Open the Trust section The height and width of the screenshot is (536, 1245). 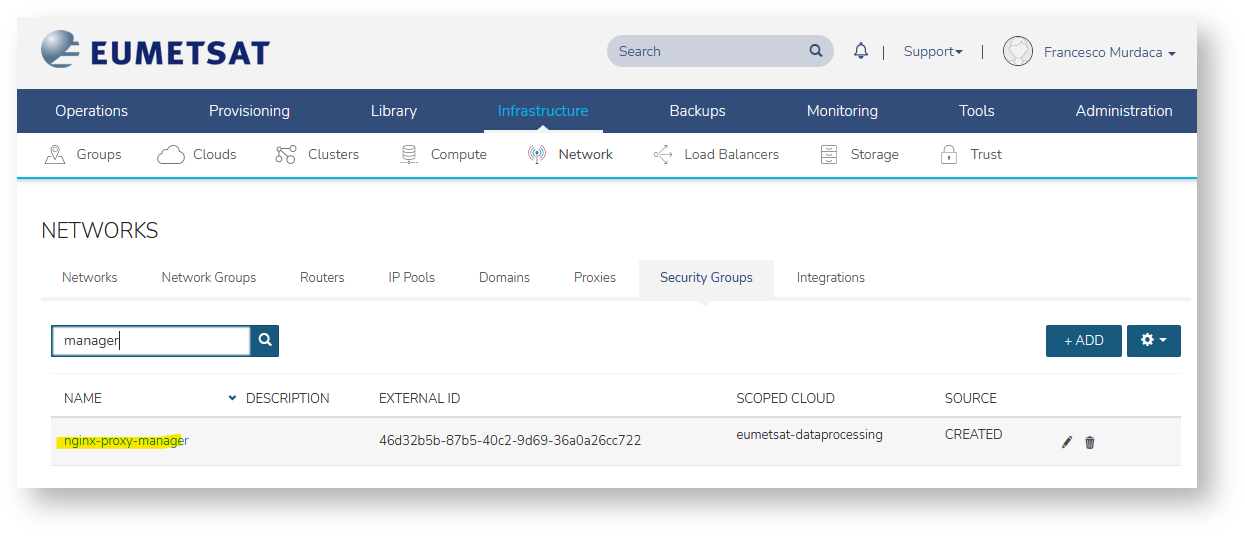[970, 154]
